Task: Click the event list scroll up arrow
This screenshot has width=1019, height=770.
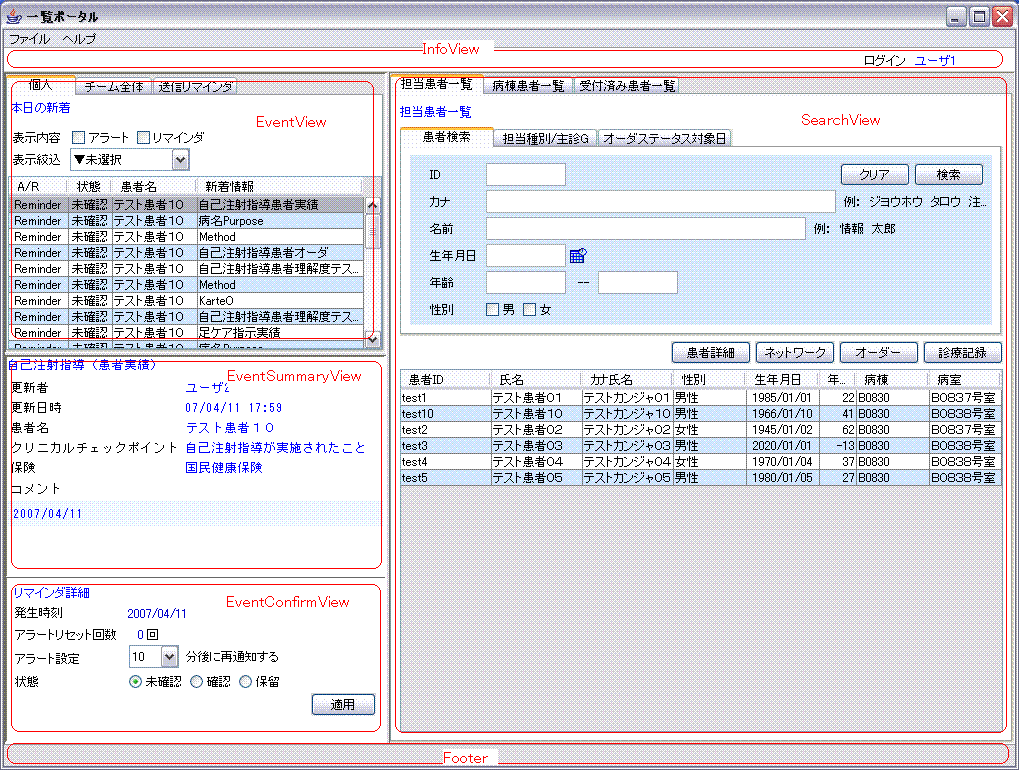Action: [372, 205]
